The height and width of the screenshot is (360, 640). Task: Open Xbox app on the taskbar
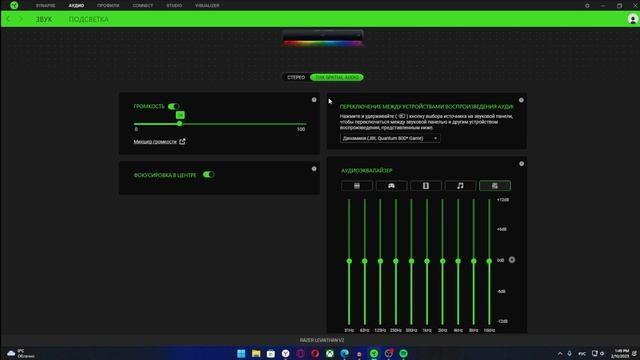tap(330, 353)
